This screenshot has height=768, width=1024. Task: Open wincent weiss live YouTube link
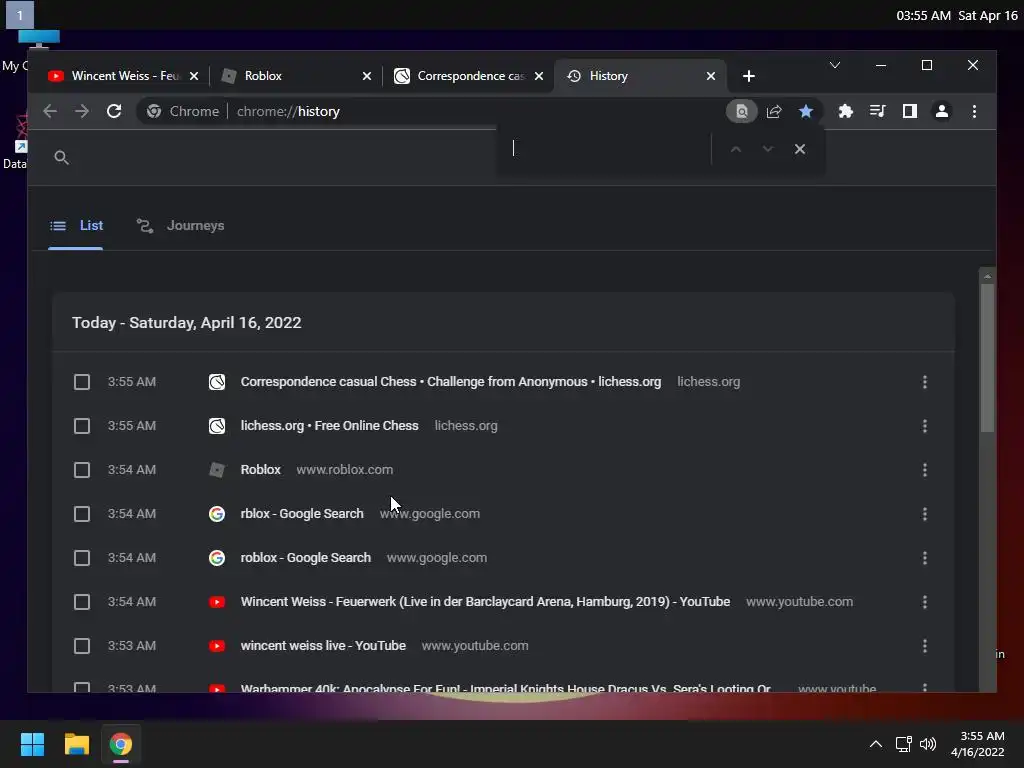323,646
